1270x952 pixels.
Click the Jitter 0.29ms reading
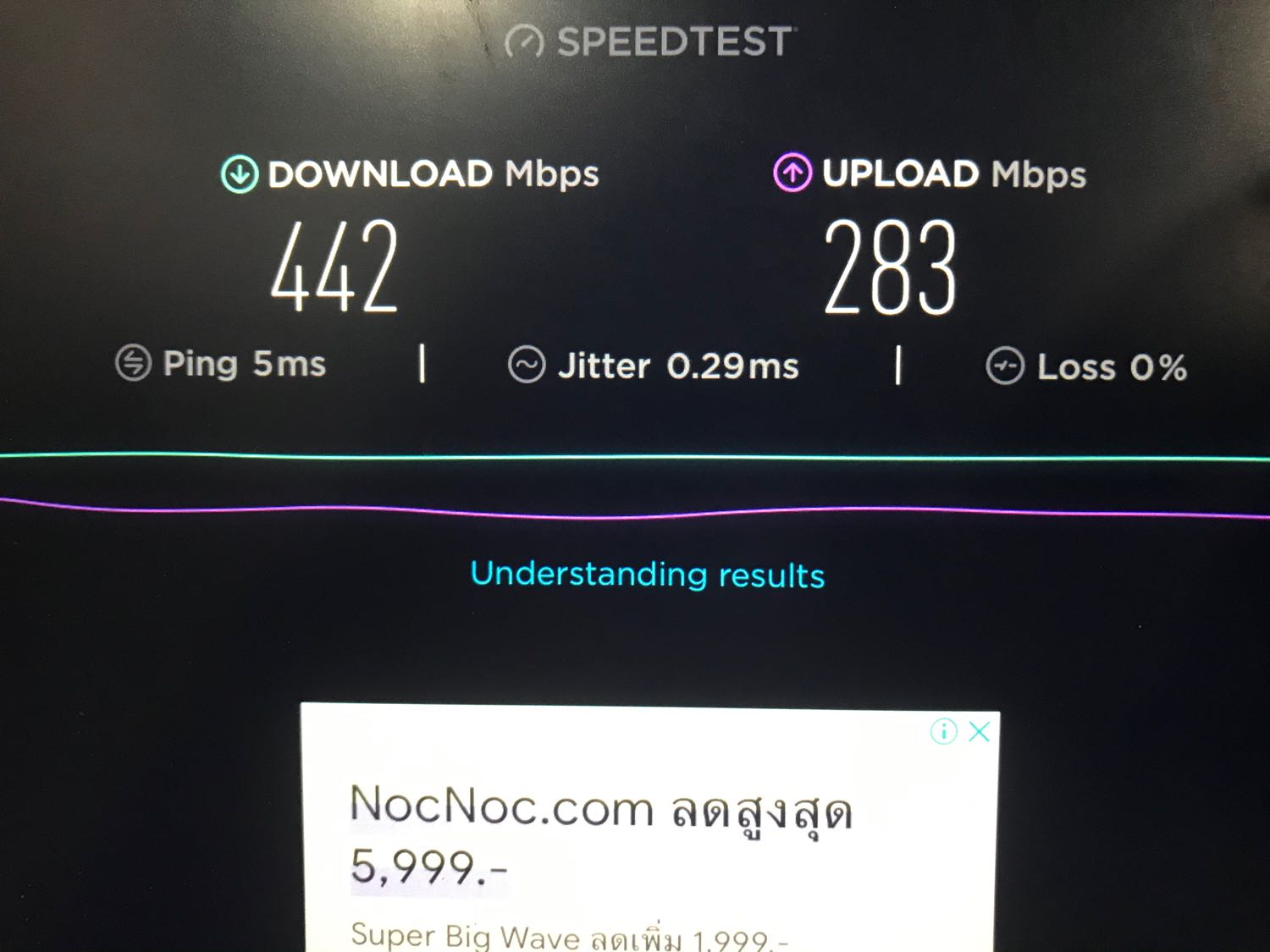point(678,366)
